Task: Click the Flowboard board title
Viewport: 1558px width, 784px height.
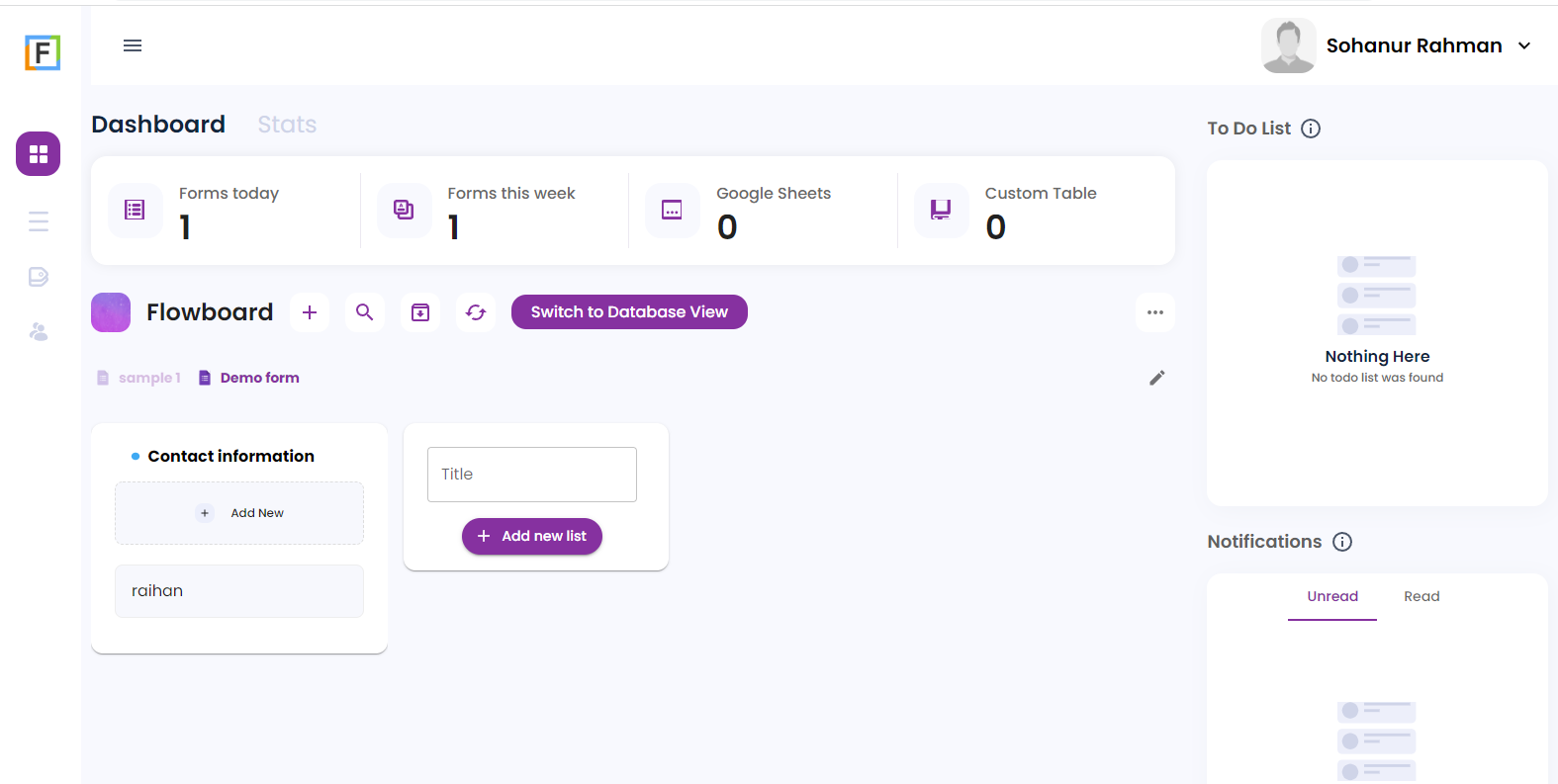Action: 210,312
